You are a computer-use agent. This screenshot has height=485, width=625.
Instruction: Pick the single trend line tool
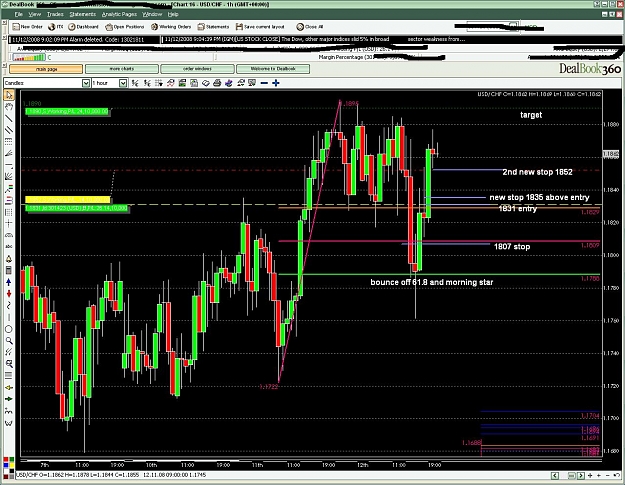click(x=9, y=118)
